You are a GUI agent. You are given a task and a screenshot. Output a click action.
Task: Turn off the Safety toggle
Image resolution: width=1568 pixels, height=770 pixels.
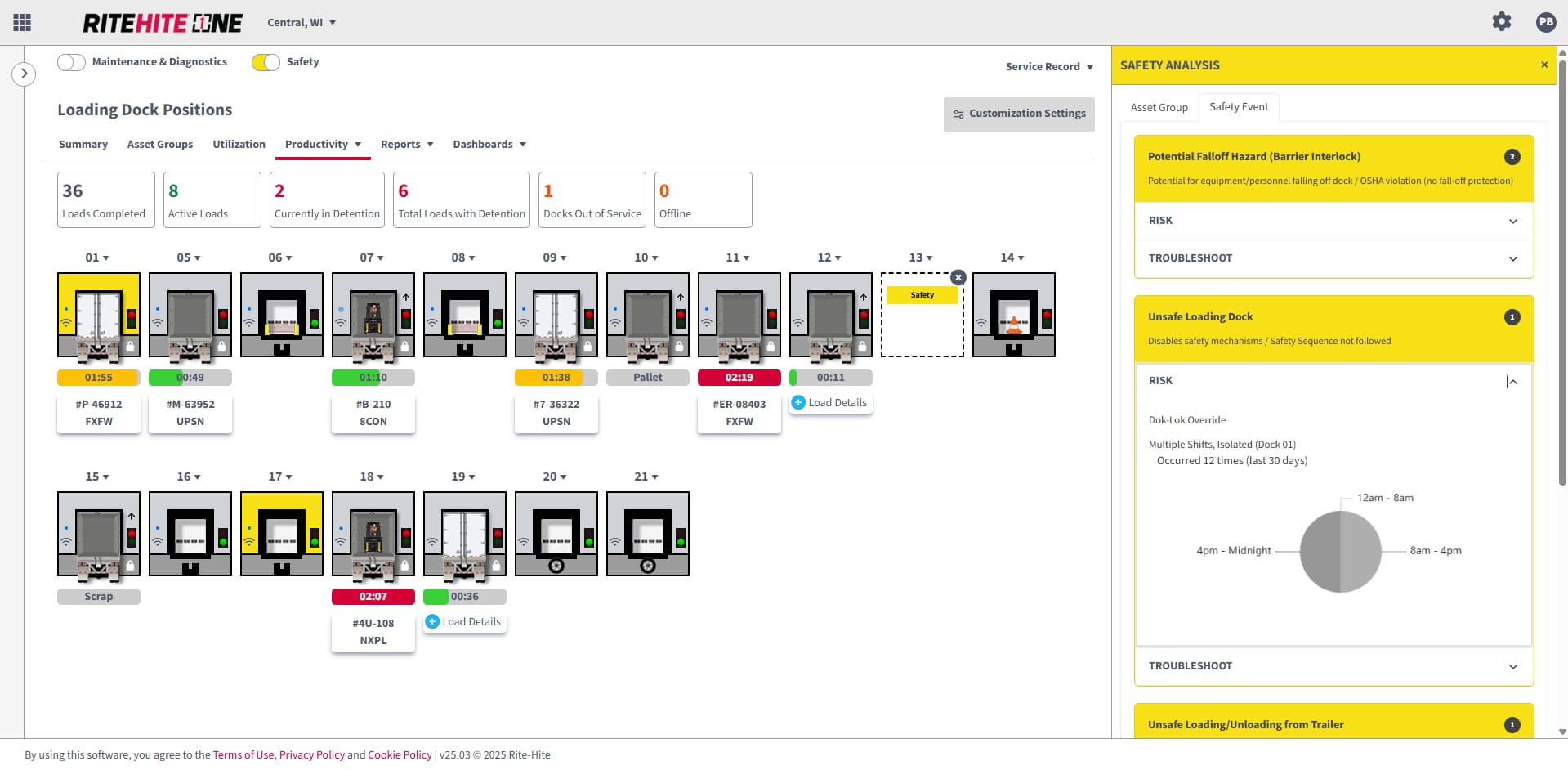[x=266, y=62]
